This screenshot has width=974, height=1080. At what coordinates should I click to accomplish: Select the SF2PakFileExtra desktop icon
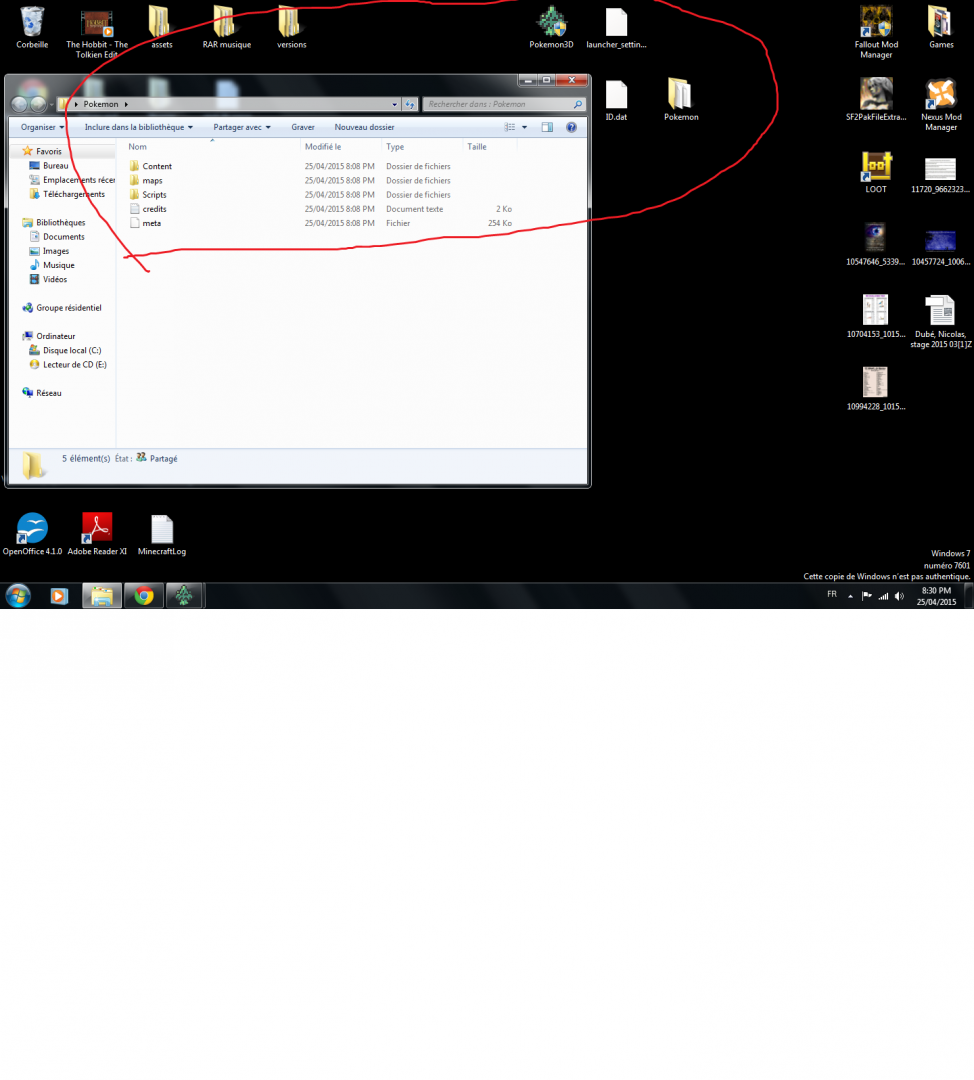[876, 101]
